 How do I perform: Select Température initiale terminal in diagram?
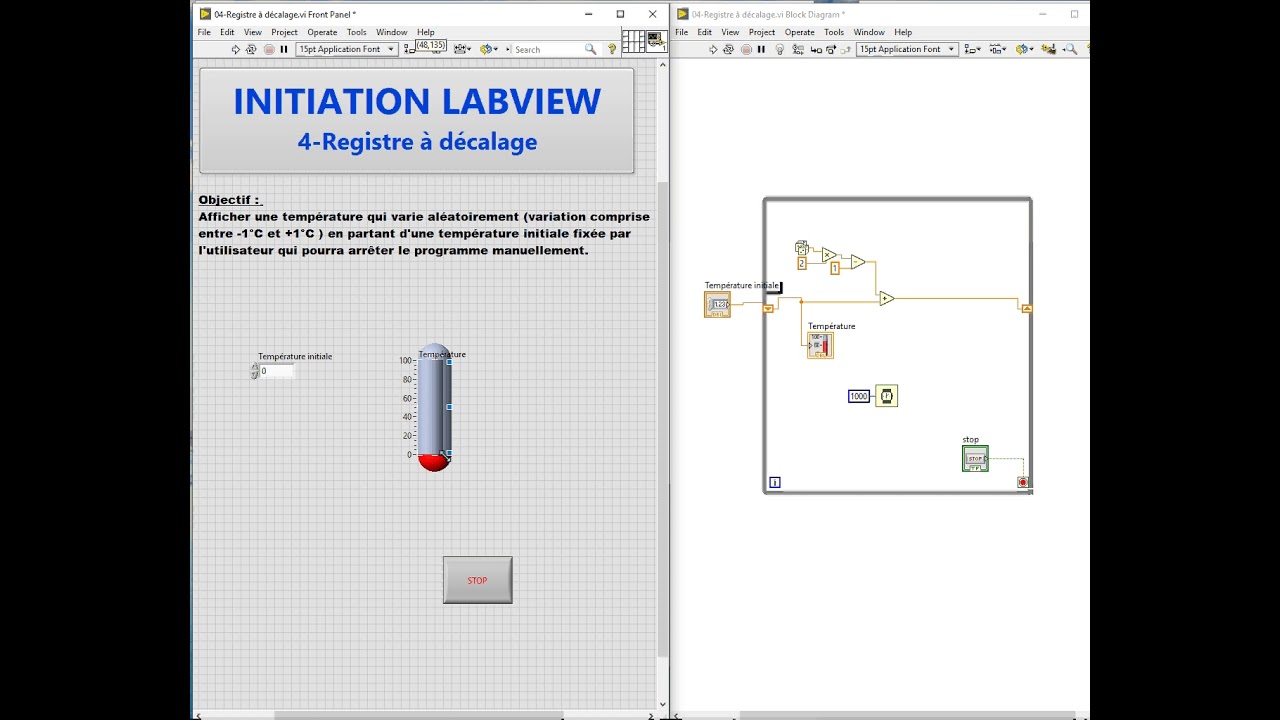[717, 305]
